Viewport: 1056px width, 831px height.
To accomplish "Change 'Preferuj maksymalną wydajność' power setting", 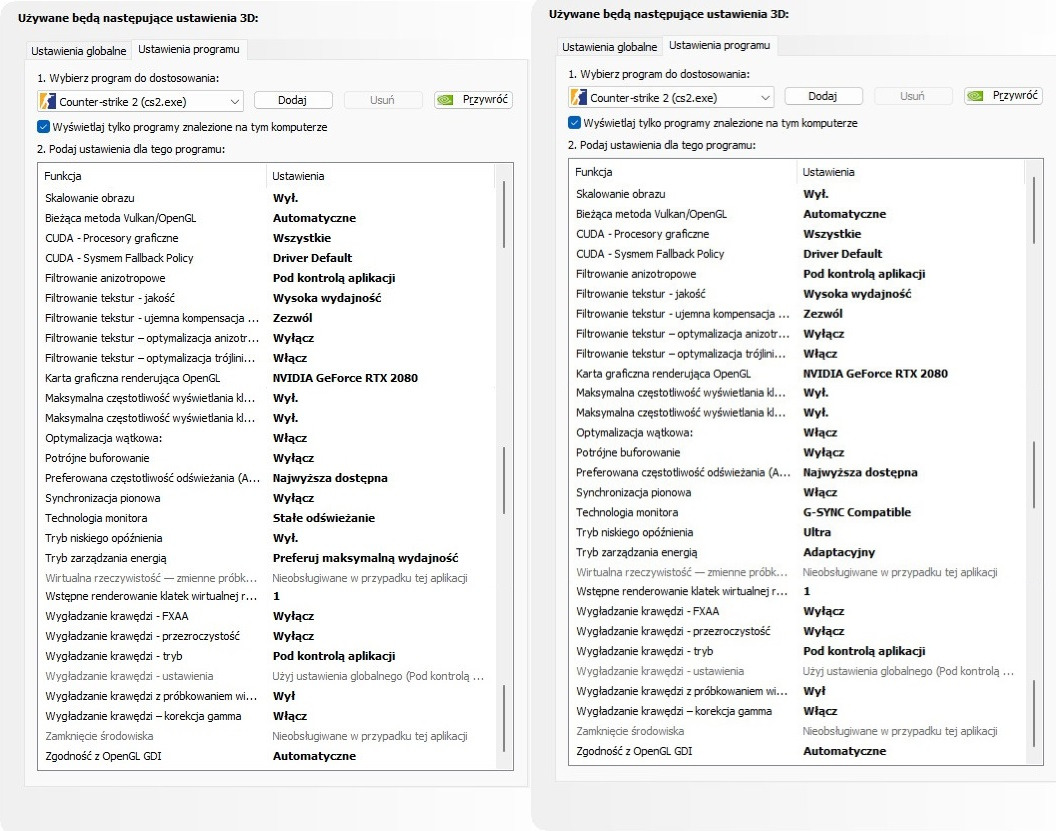I will 366,558.
